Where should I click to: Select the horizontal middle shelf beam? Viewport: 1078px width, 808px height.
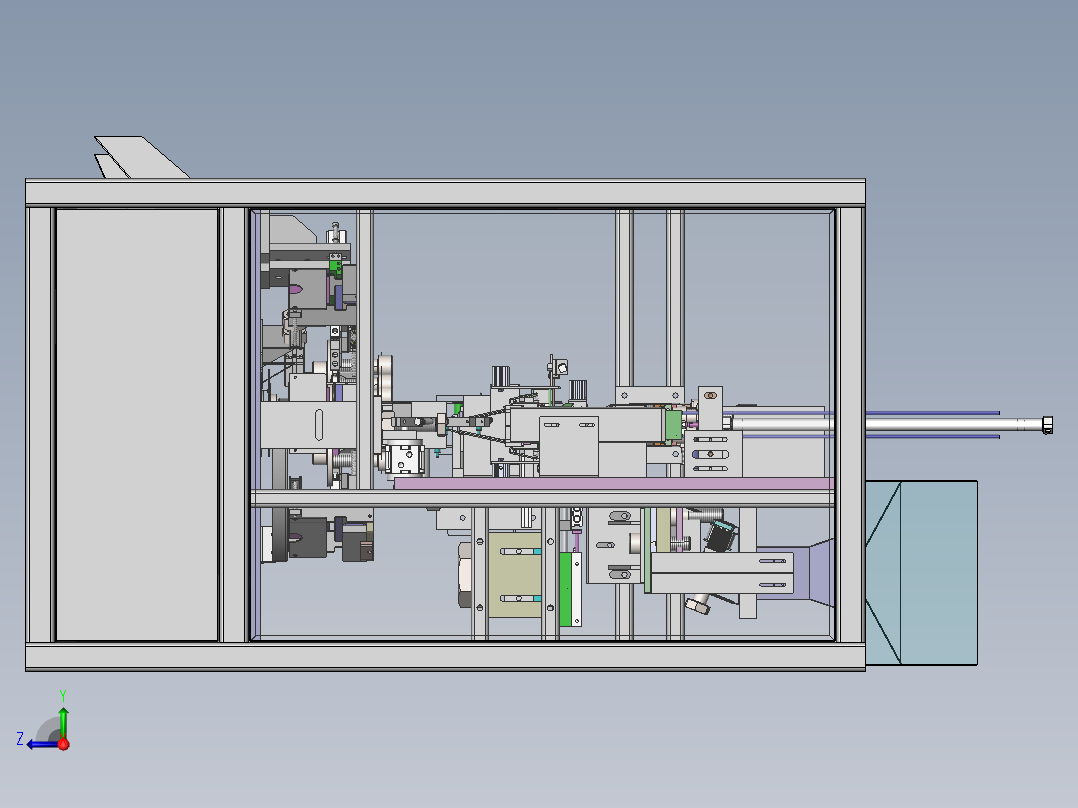pos(542,499)
